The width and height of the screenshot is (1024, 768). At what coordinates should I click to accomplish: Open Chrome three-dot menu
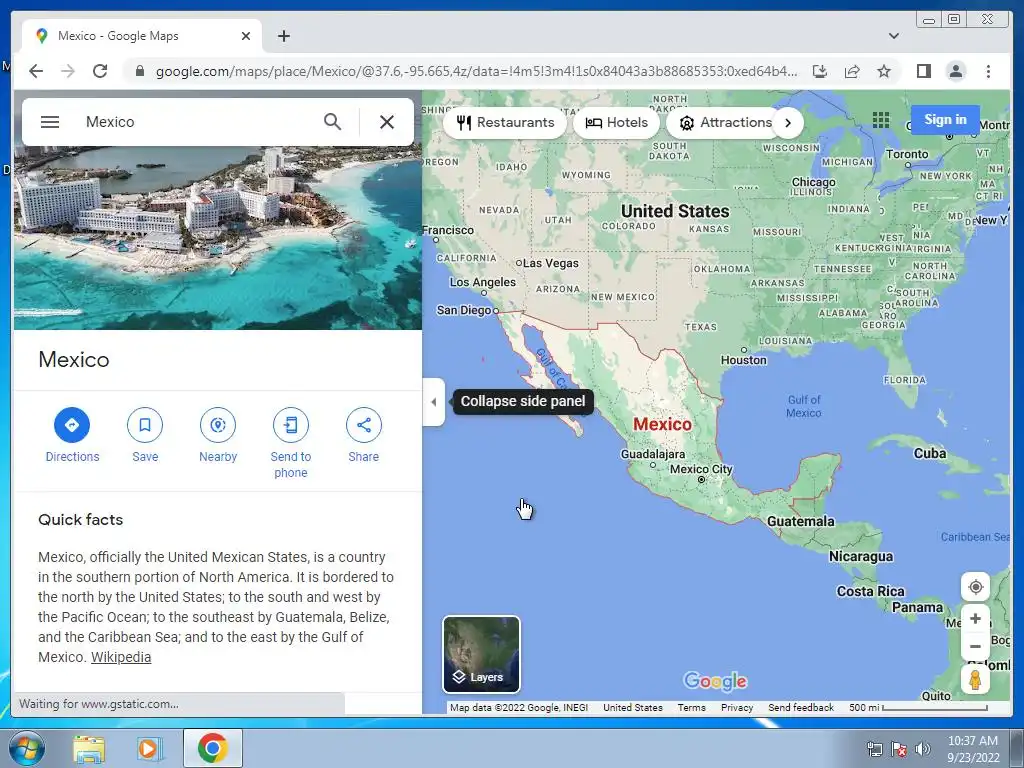pyautogui.click(x=988, y=71)
